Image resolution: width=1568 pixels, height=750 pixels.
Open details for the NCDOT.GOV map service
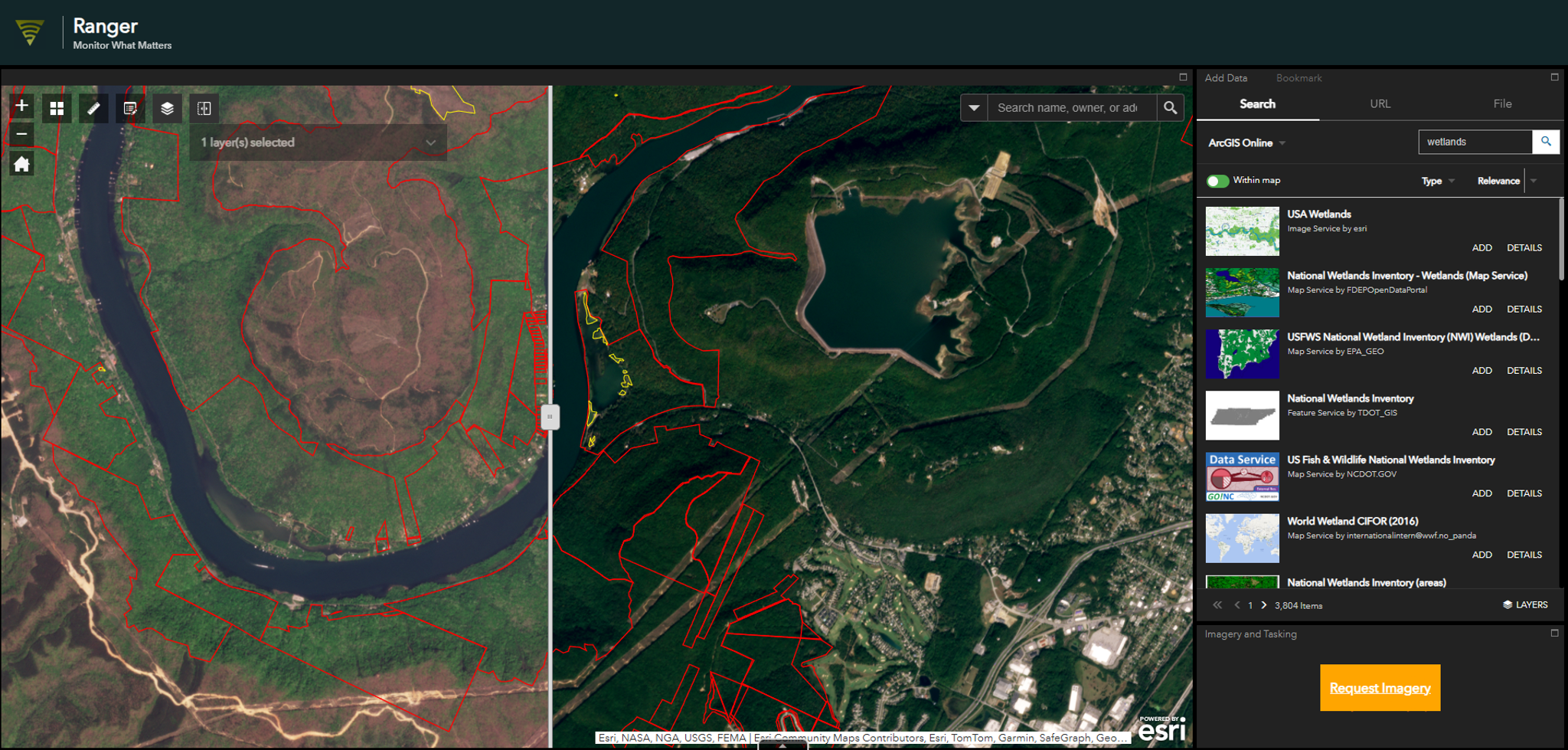pyautogui.click(x=1524, y=493)
